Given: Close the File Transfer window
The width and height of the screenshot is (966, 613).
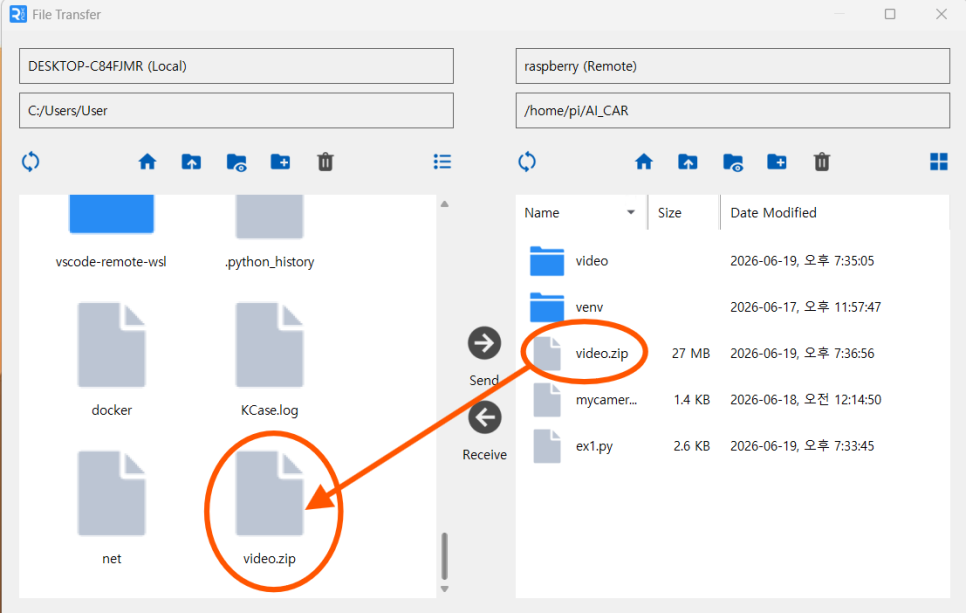Looking at the screenshot, I should click(x=941, y=14).
